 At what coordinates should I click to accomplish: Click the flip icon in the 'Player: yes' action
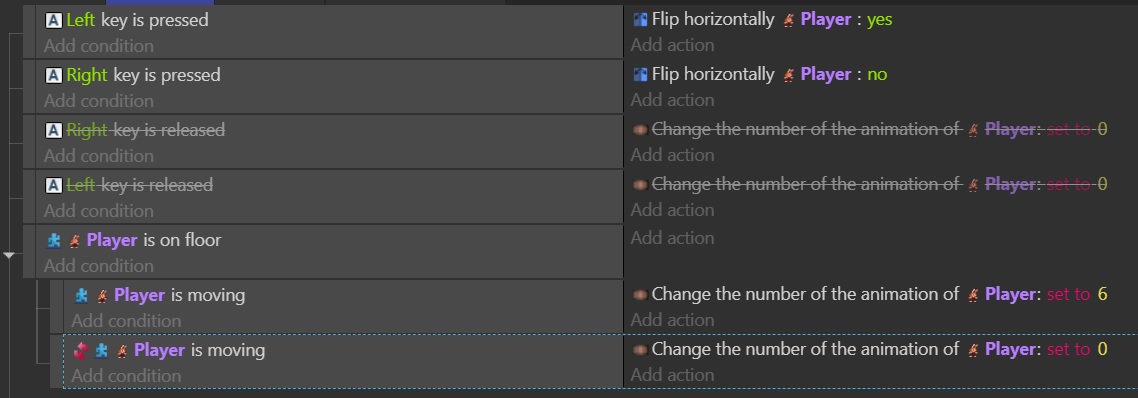point(640,20)
